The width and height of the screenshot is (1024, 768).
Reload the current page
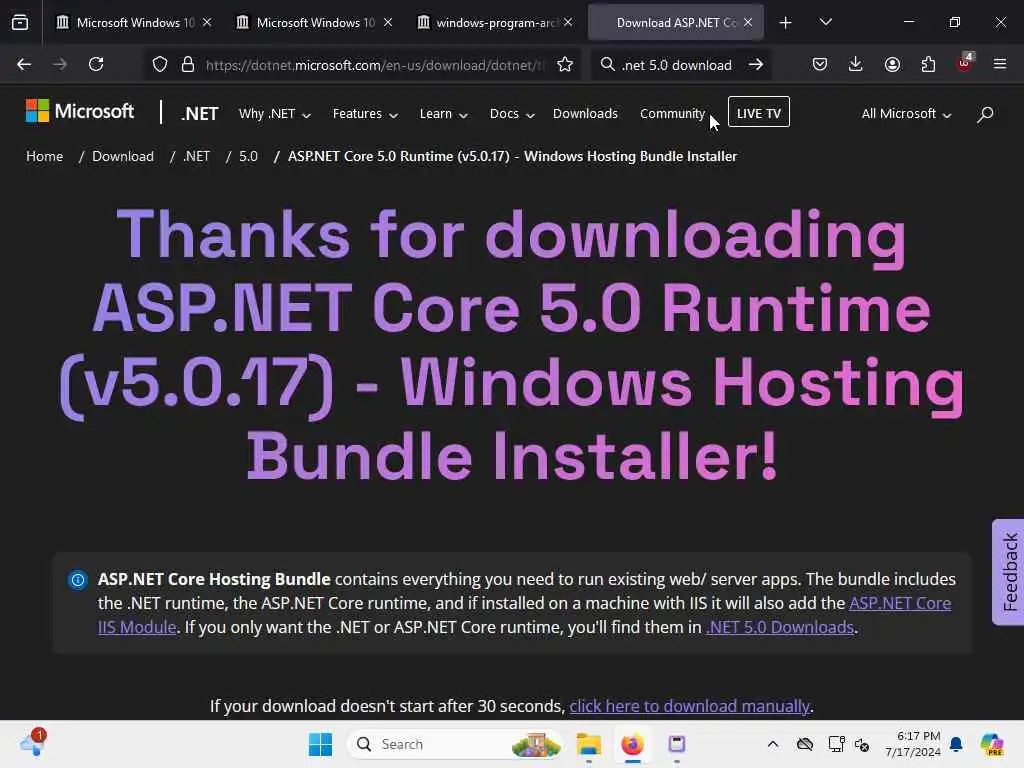tap(96, 64)
